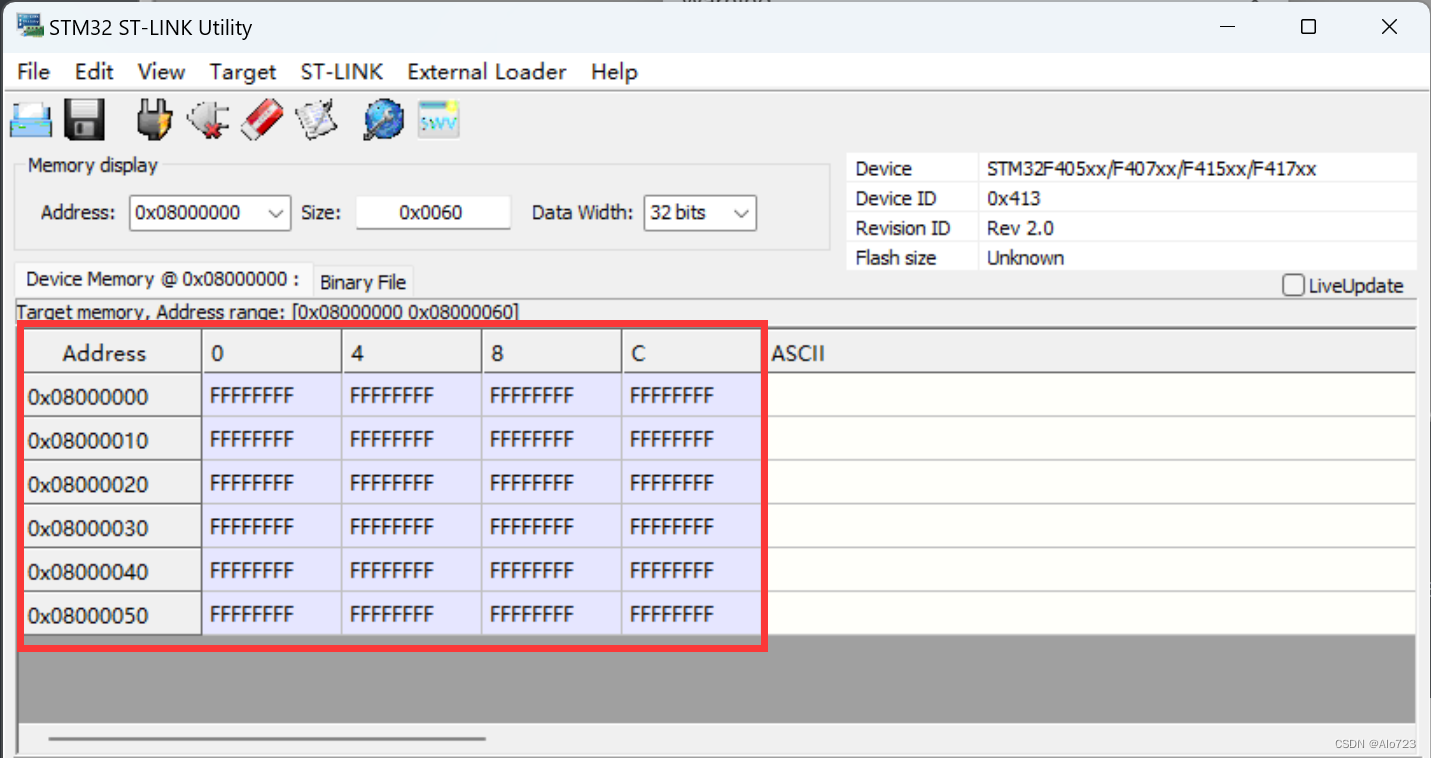The height and width of the screenshot is (758, 1431).
Task: Click the Full chip erase eraser icon
Action: (x=263, y=120)
